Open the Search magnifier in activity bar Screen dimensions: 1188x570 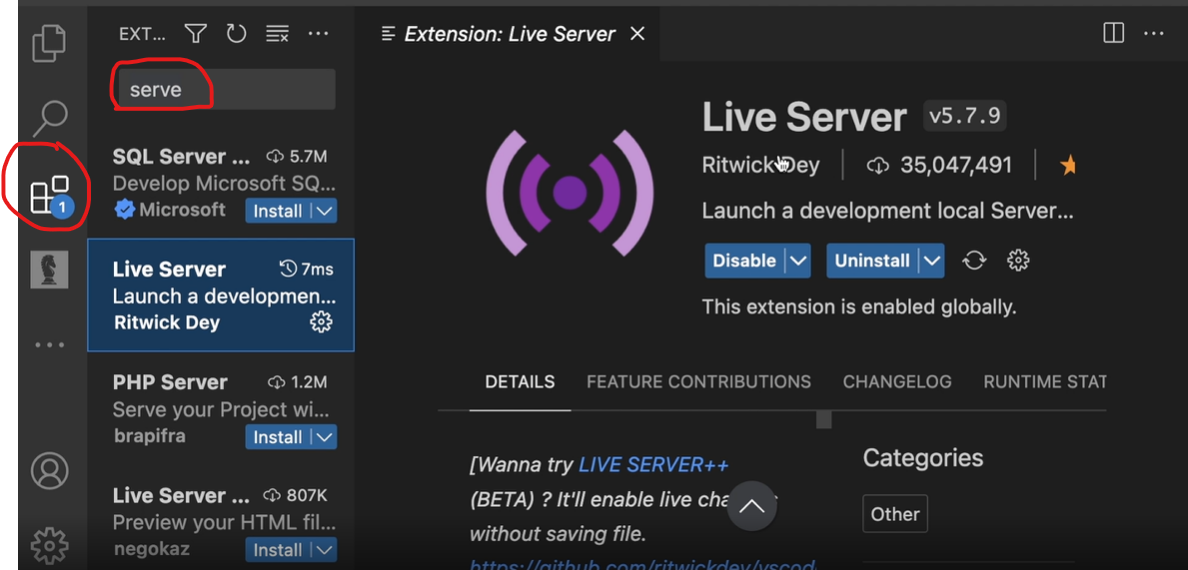(x=49, y=117)
